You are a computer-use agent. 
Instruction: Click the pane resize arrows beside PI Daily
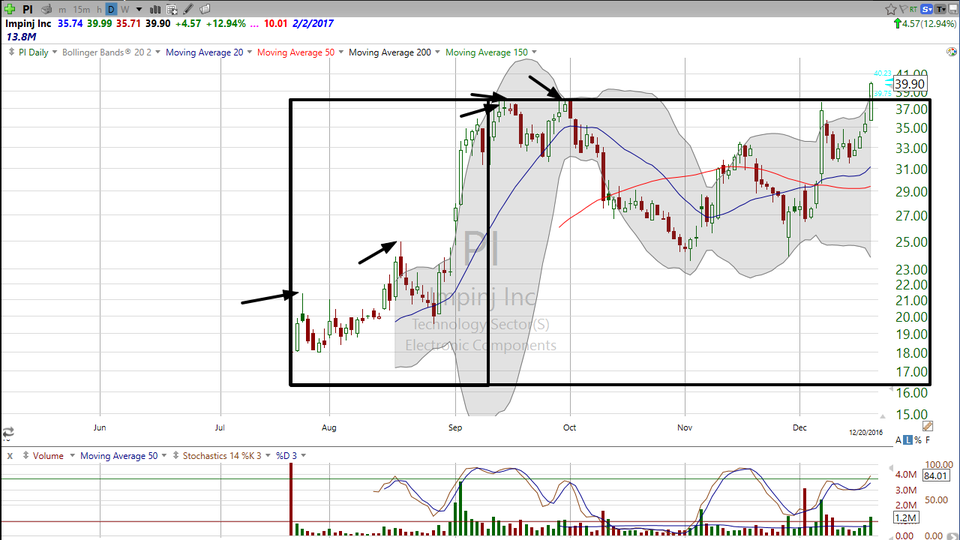coord(11,52)
